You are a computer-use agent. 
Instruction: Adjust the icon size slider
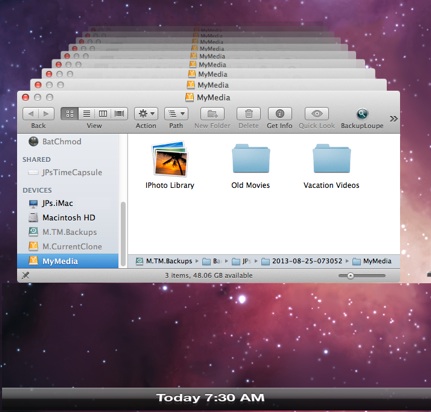point(362,276)
